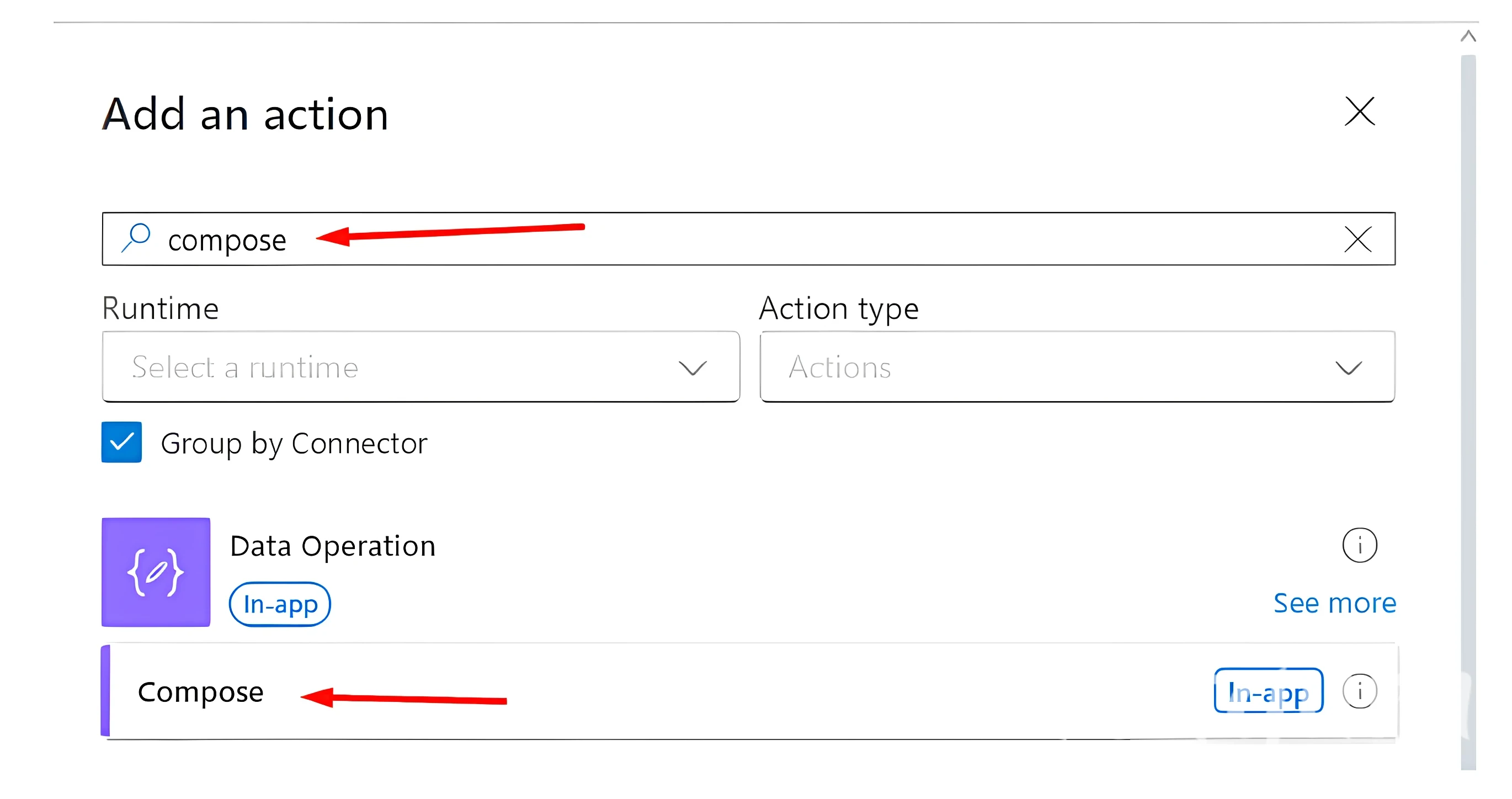Screen dimensions: 1512x799
Task: Click the Data Operation connector icon
Action: [156, 572]
